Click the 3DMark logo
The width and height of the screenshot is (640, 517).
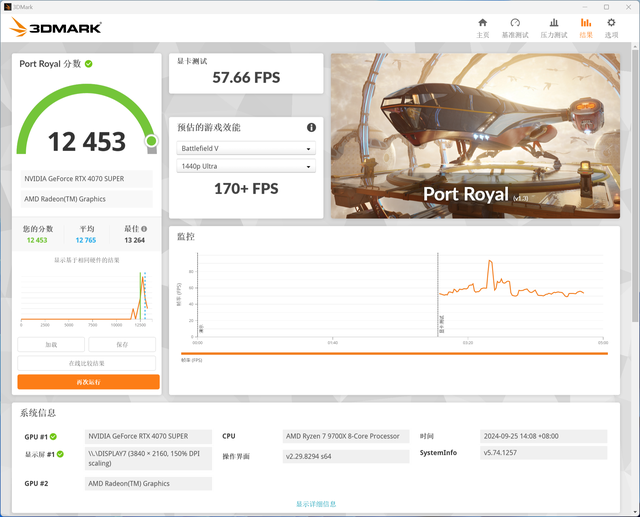pos(56,28)
